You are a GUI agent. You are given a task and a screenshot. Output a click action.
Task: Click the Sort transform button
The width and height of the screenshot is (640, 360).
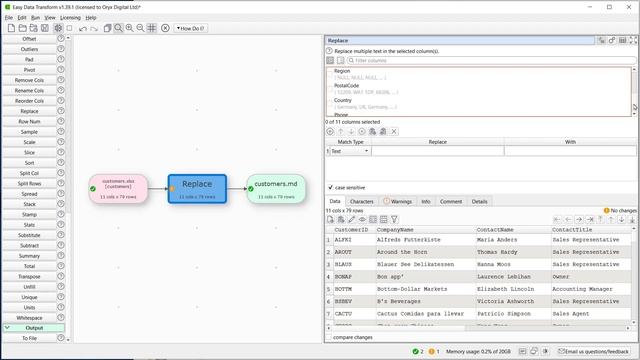pyautogui.click(x=29, y=163)
